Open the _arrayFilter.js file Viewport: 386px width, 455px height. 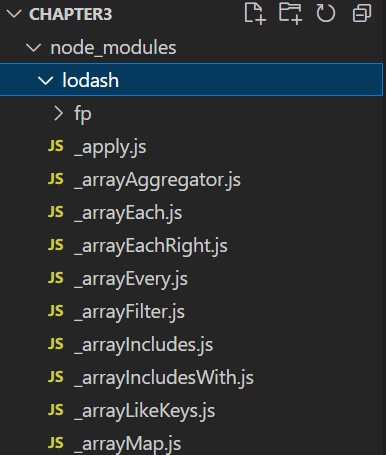(x=129, y=312)
